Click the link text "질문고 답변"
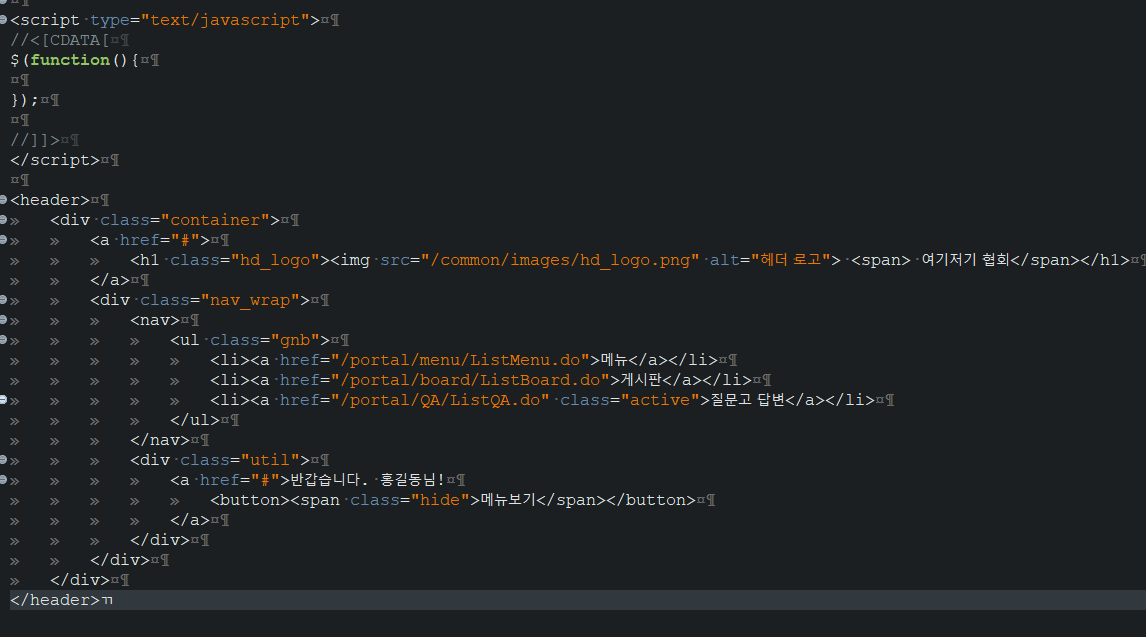 (x=748, y=400)
